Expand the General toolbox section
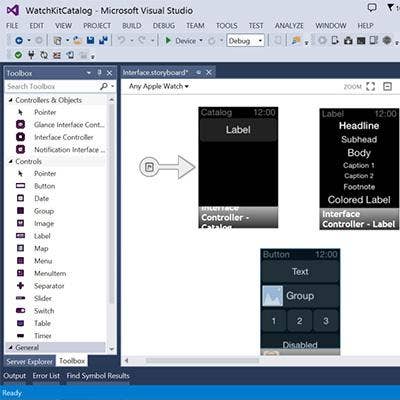Viewport: 400px width, 400px height. tap(10, 347)
